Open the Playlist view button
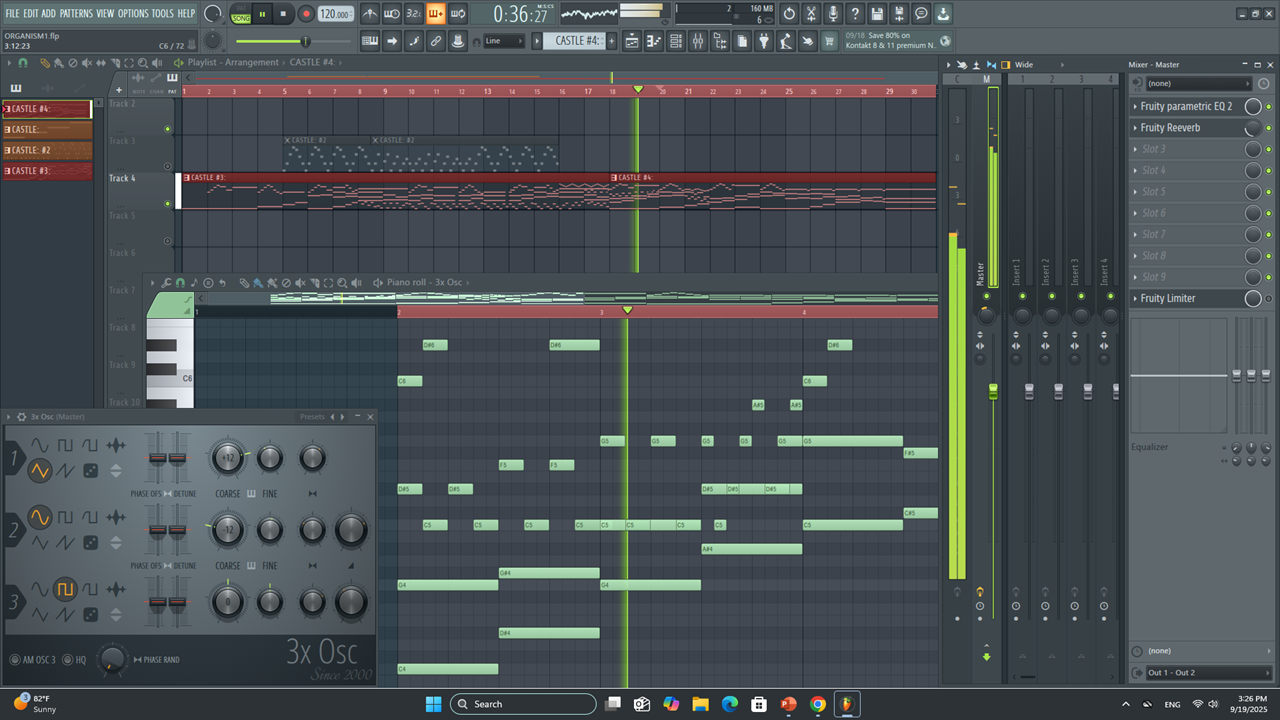Viewport: 1280px width, 720px height. click(632, 41)
